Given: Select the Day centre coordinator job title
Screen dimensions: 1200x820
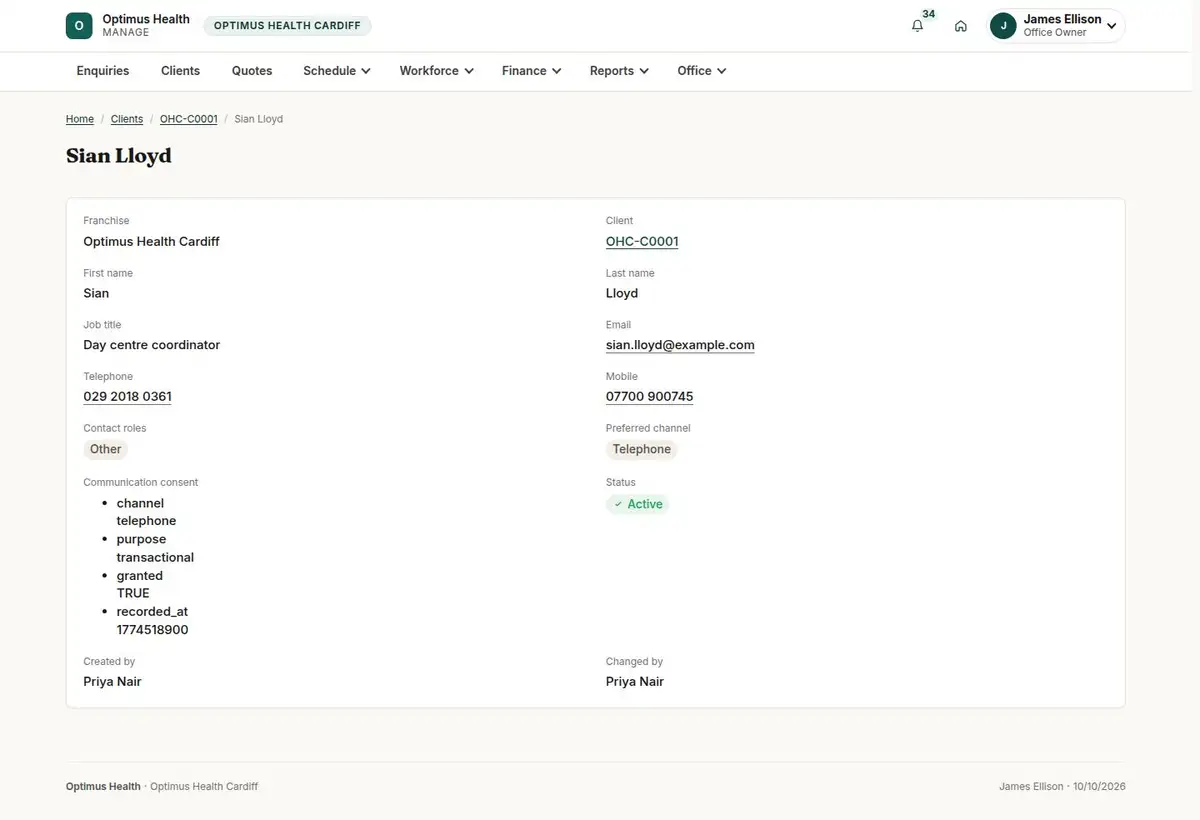Looking at the screenshot, I should pos(151,345).
